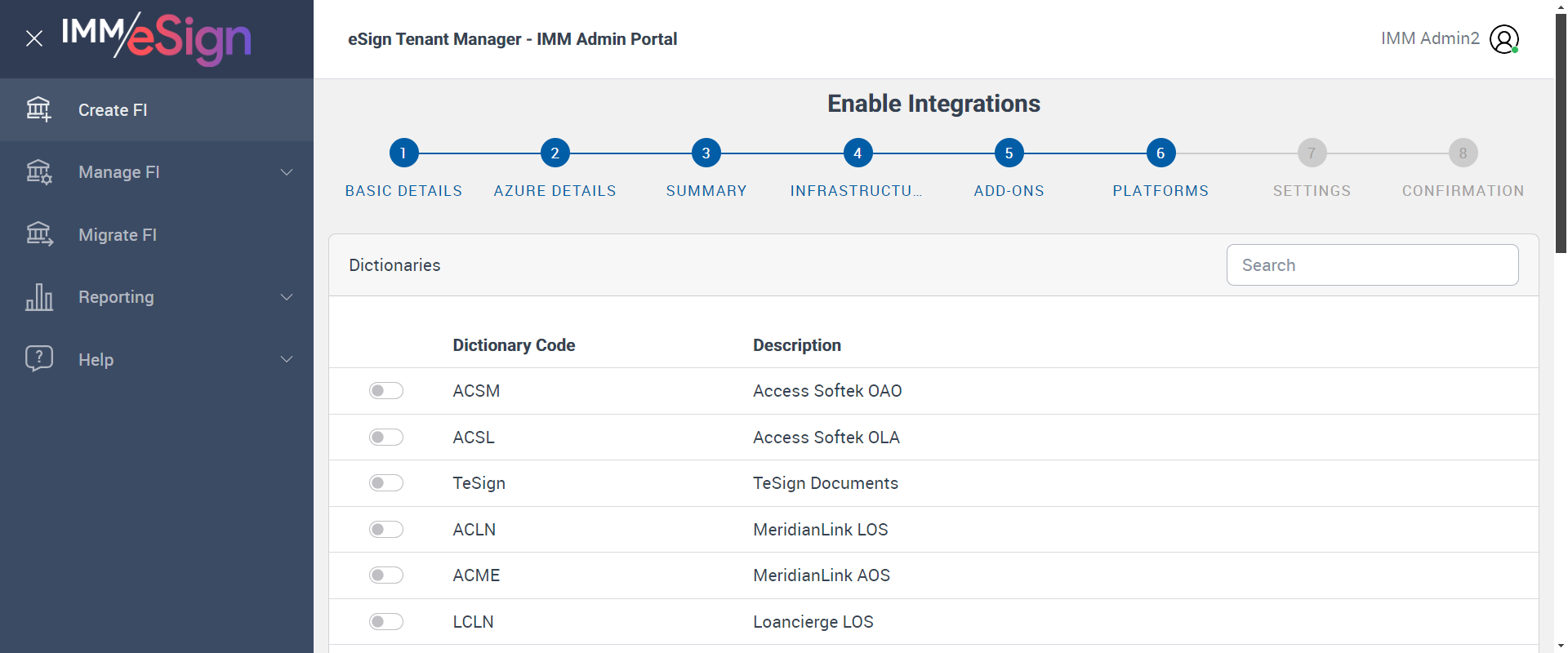This screenshot has height=653, width=1568.
Task: Open step 3 Summary in wizard
Action: pos(706,153)
